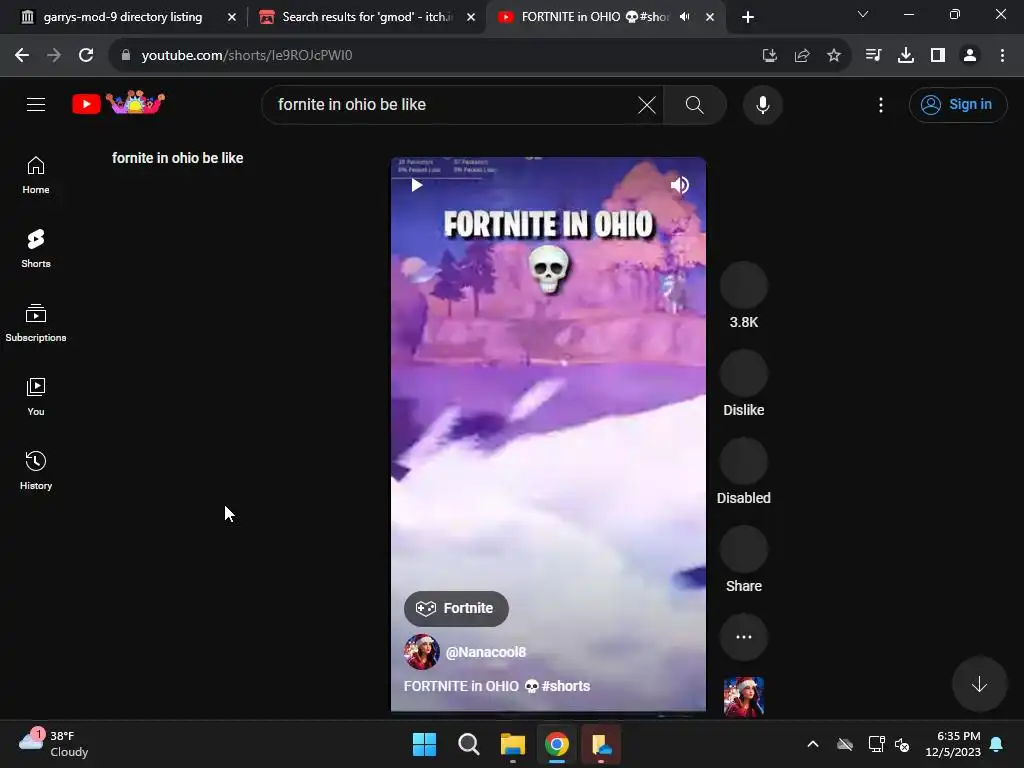The height and width of the screenshot is (768, 1024).
Task: Open Subscriptions in the sidebar
Action: pos(36,323)
